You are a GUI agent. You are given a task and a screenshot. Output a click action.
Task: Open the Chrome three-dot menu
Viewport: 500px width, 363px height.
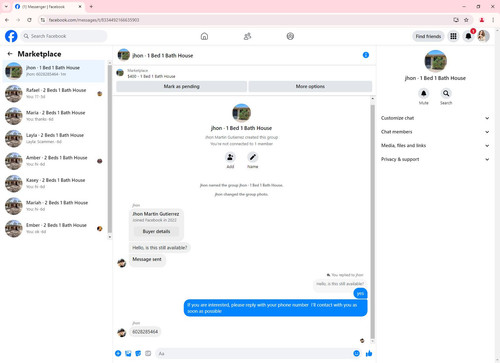pos(493,20)
